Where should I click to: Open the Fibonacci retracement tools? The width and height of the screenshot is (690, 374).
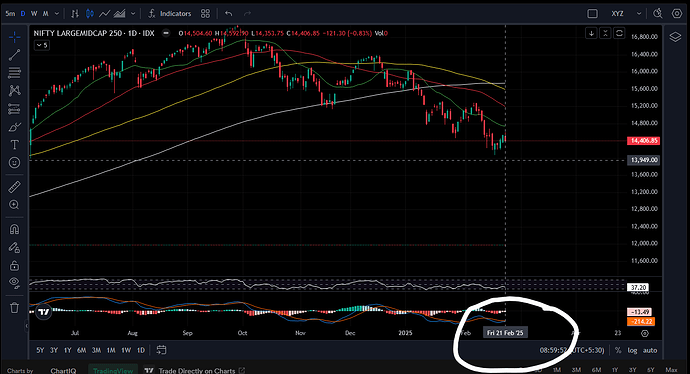[15, 73]
